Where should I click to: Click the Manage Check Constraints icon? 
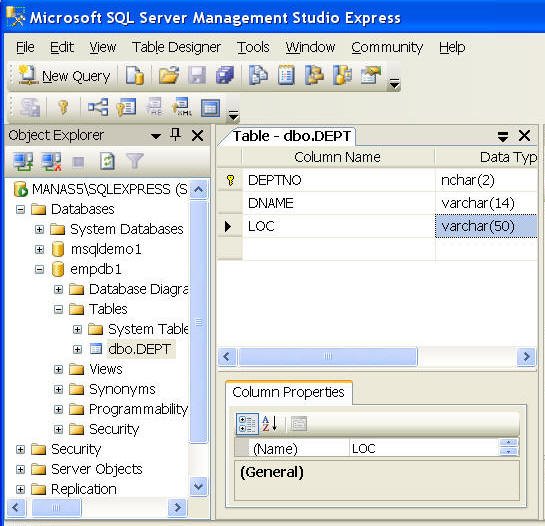(210, 108)
